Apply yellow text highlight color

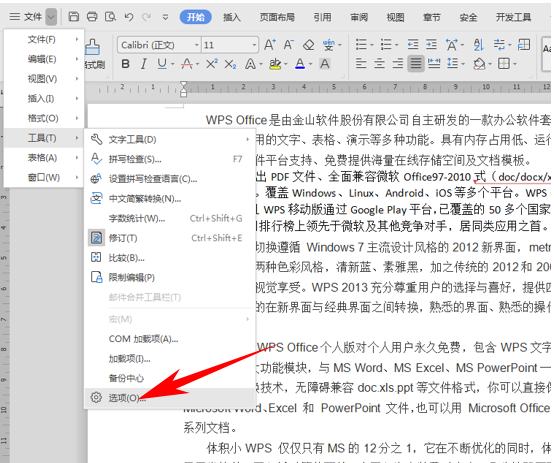[x=275, y=64]
